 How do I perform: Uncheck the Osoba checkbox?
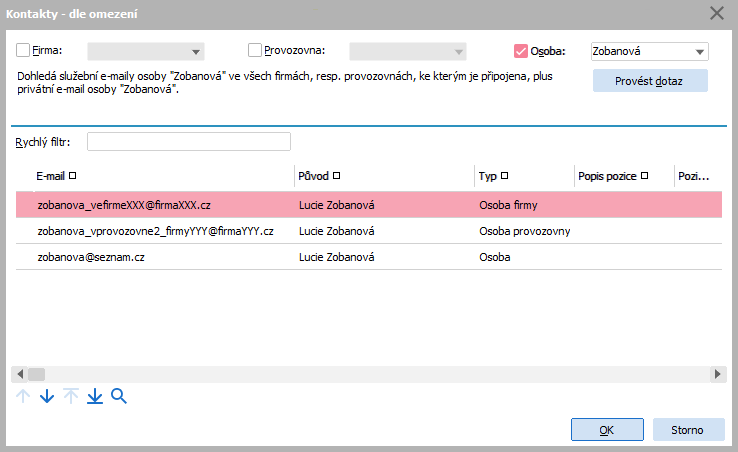point(520,50)
